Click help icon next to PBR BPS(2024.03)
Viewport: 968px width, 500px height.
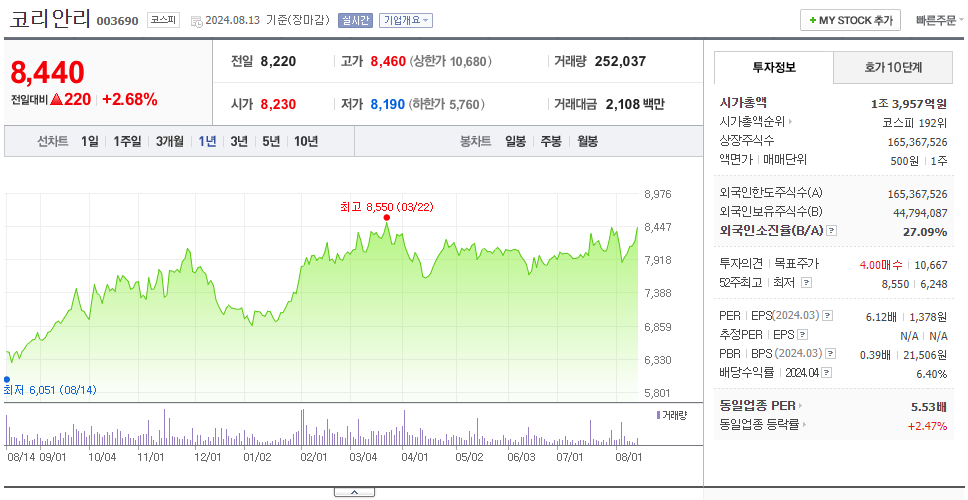coord(831,354)
